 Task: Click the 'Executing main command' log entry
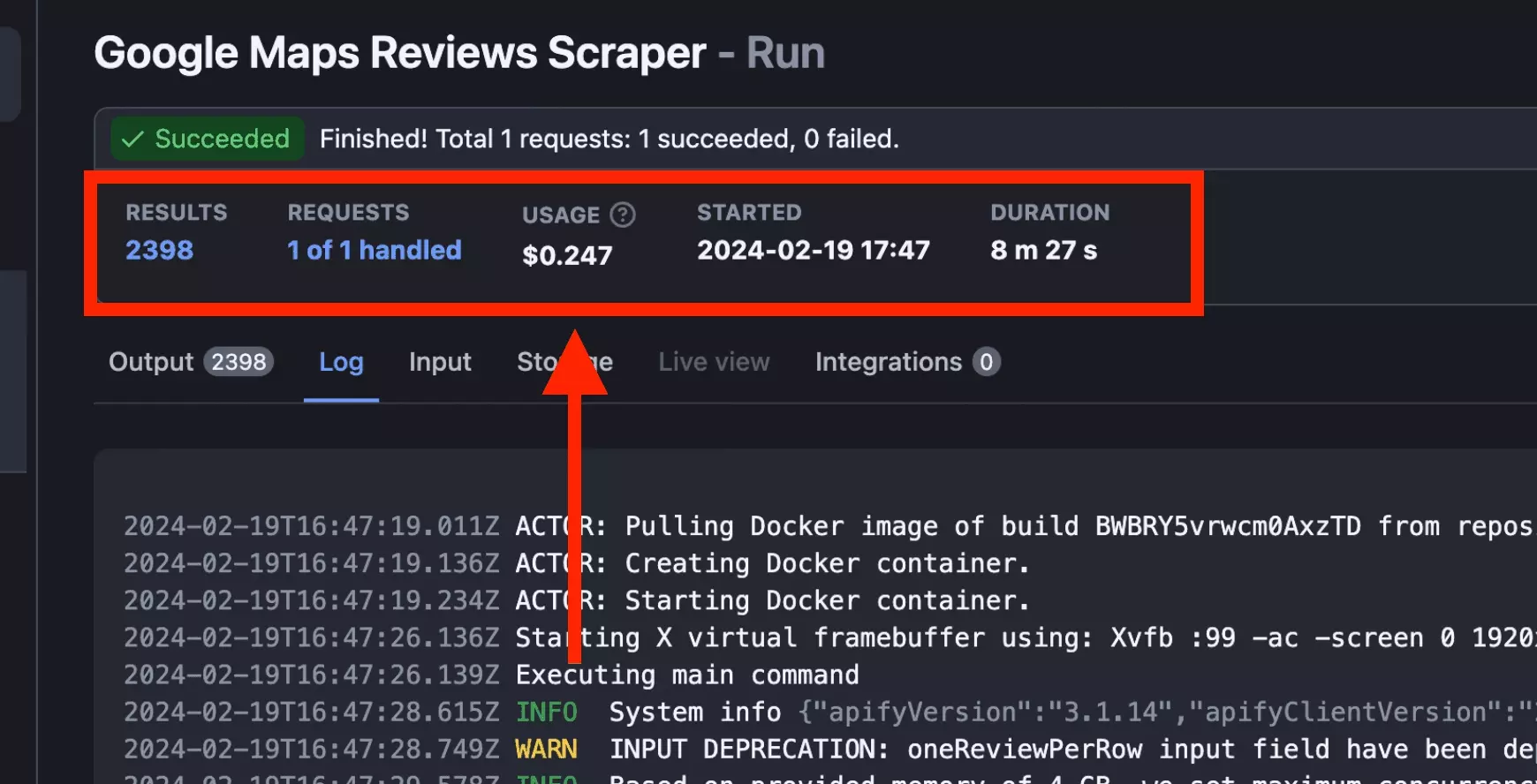tap(686, 675)
